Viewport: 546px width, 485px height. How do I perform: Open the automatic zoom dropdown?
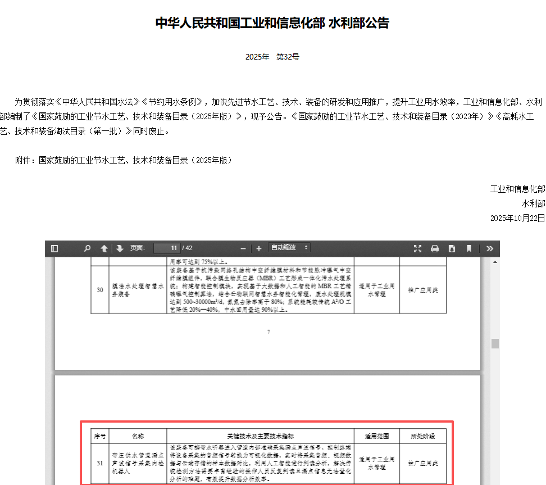click(289, 248)
